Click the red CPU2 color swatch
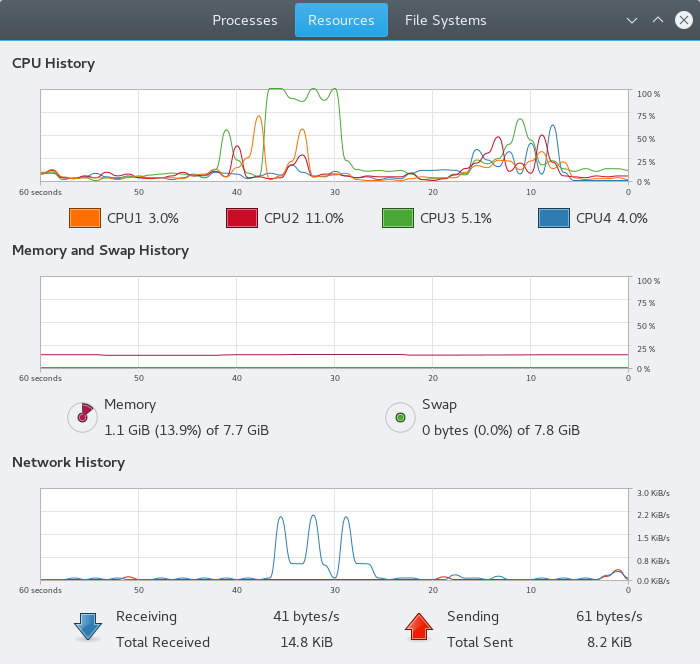This screenshot has height=664, width=700. point(241,218)
